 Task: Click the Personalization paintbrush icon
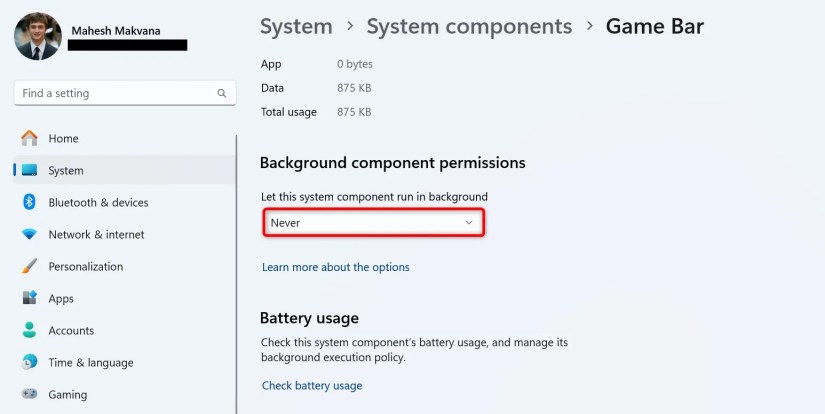tap(29, 266)
